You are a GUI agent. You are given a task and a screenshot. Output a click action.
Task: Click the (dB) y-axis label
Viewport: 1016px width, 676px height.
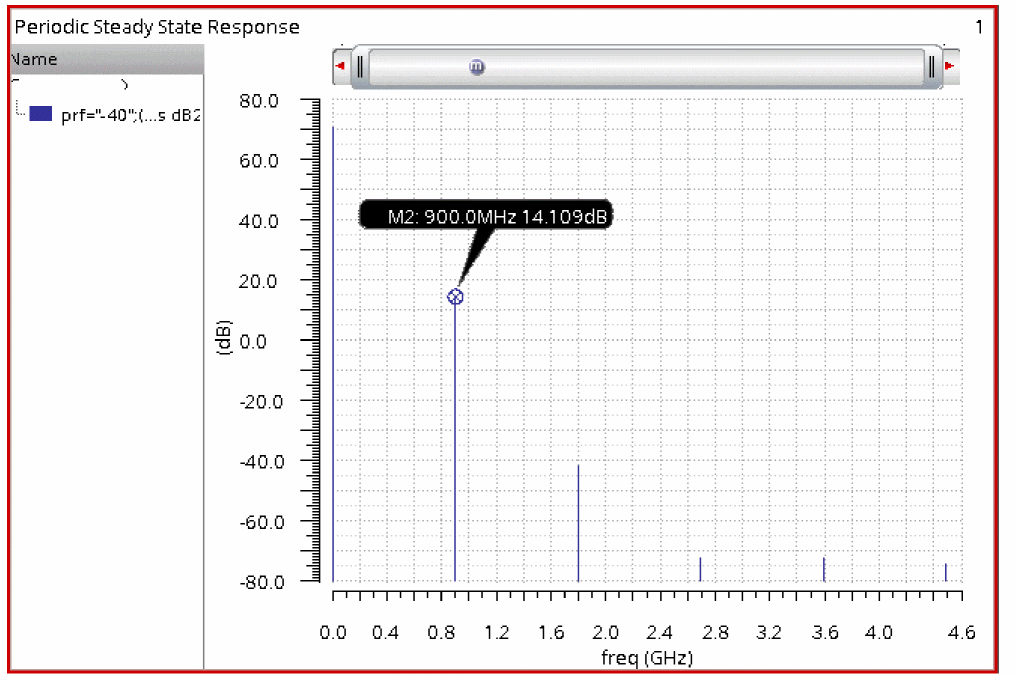pyautogui.click(x=222, y=337)
